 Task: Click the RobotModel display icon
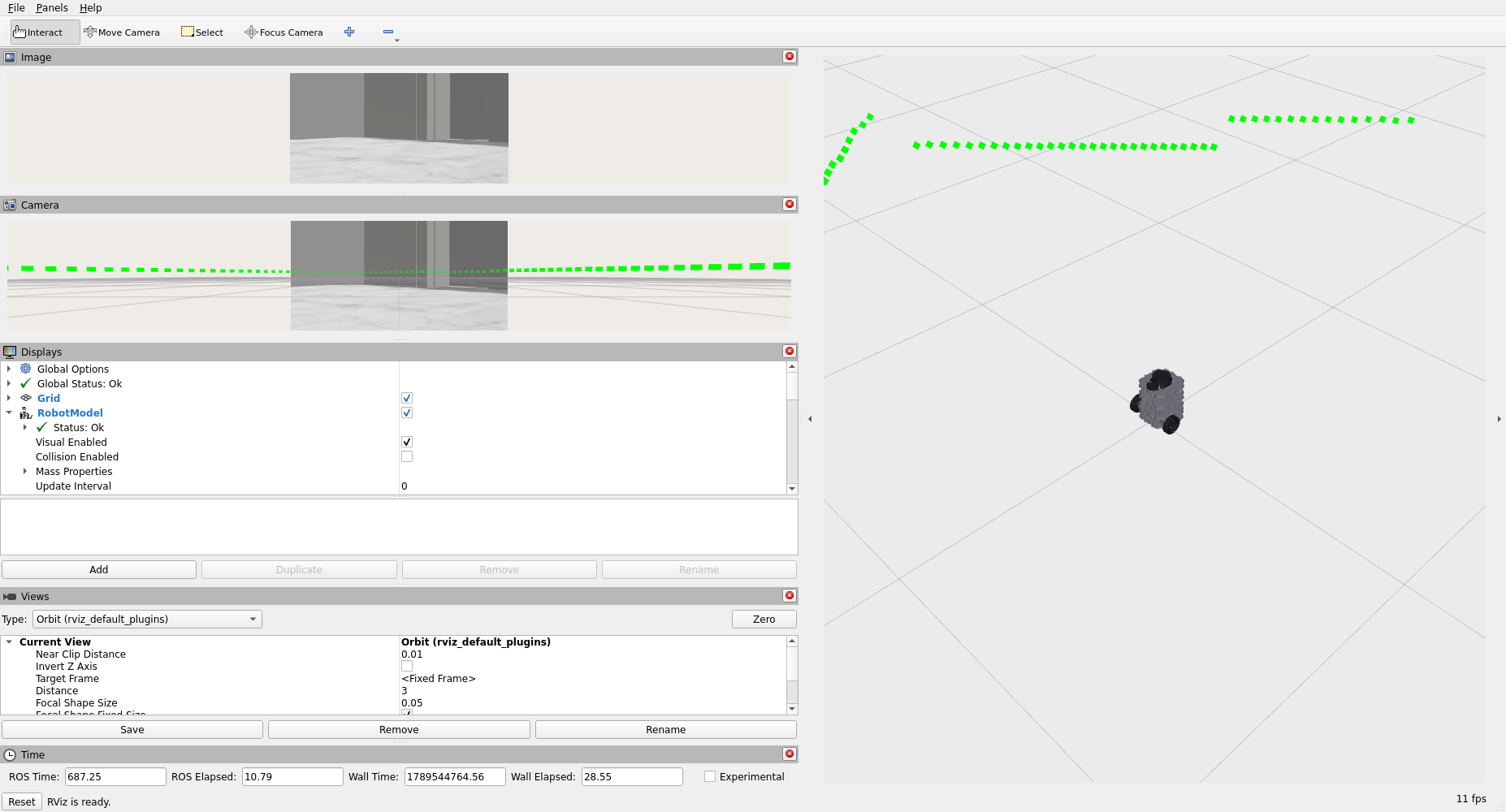pos(26,412)
